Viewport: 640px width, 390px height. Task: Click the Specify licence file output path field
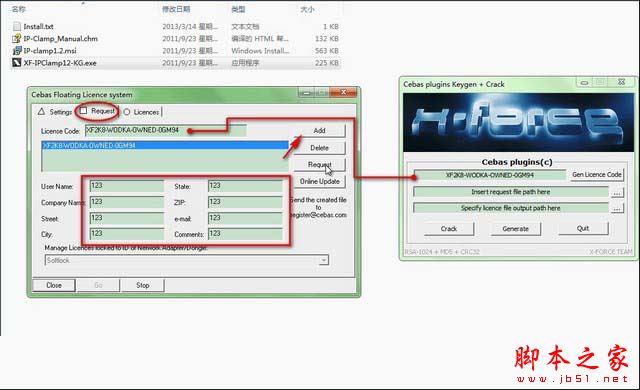click(511, 208)
